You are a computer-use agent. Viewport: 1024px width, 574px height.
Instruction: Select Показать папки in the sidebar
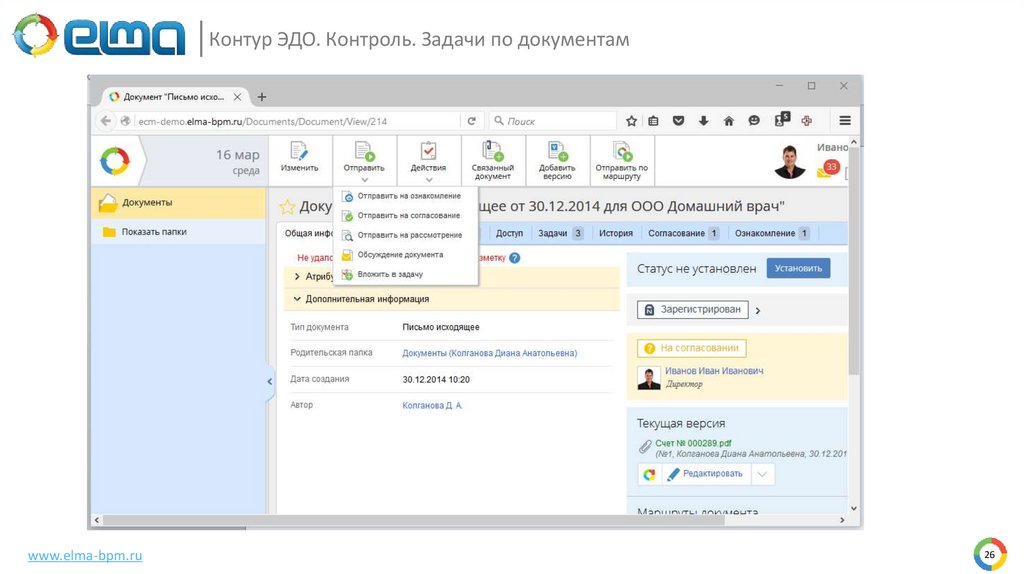tap(153, 232)
